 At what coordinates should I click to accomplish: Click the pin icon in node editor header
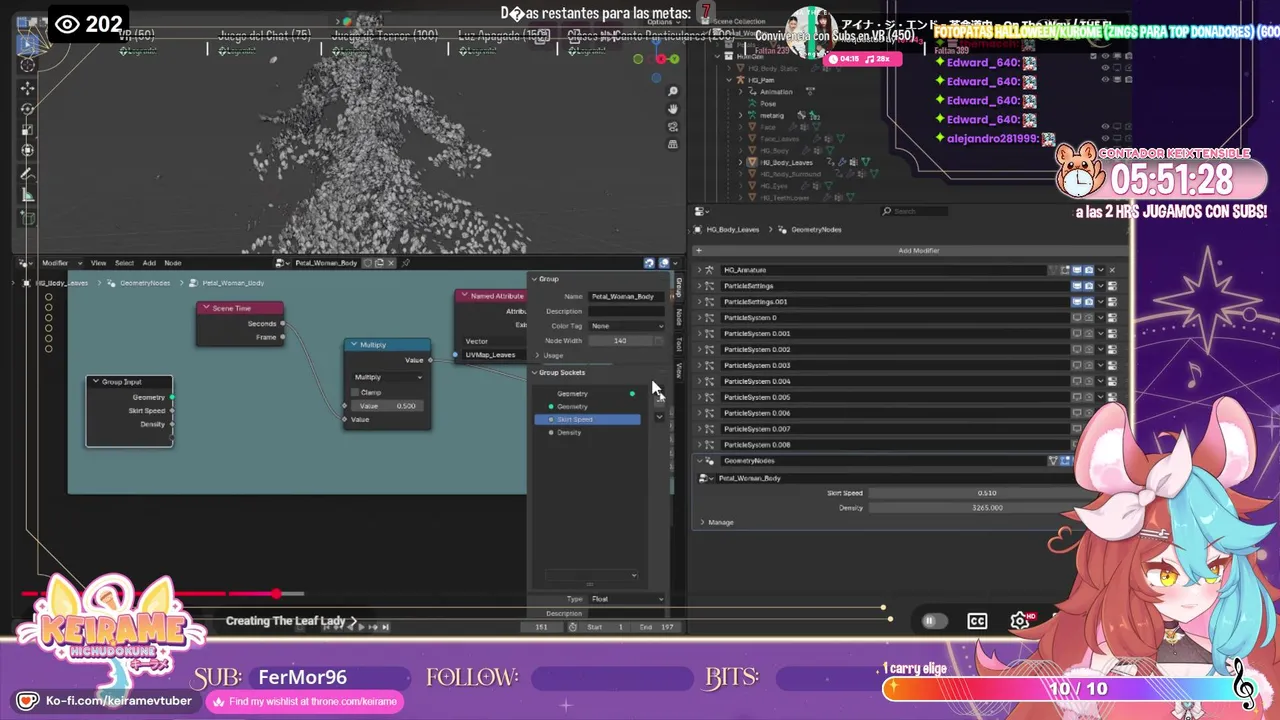[x=405, y=263]
